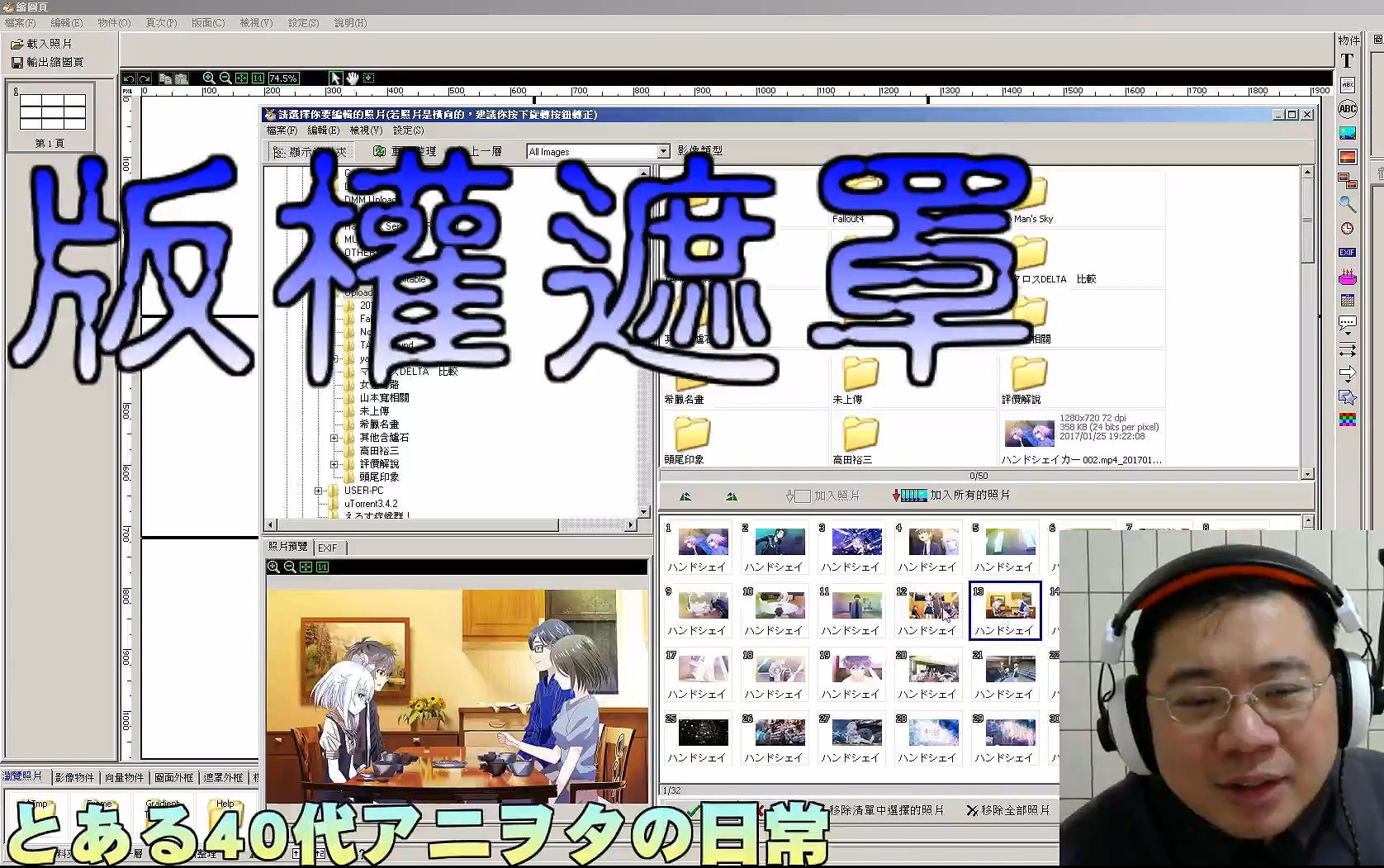Viewport: 1384px width, 868px height.
Task: Fit canvas to window icon
Action: 241,78
